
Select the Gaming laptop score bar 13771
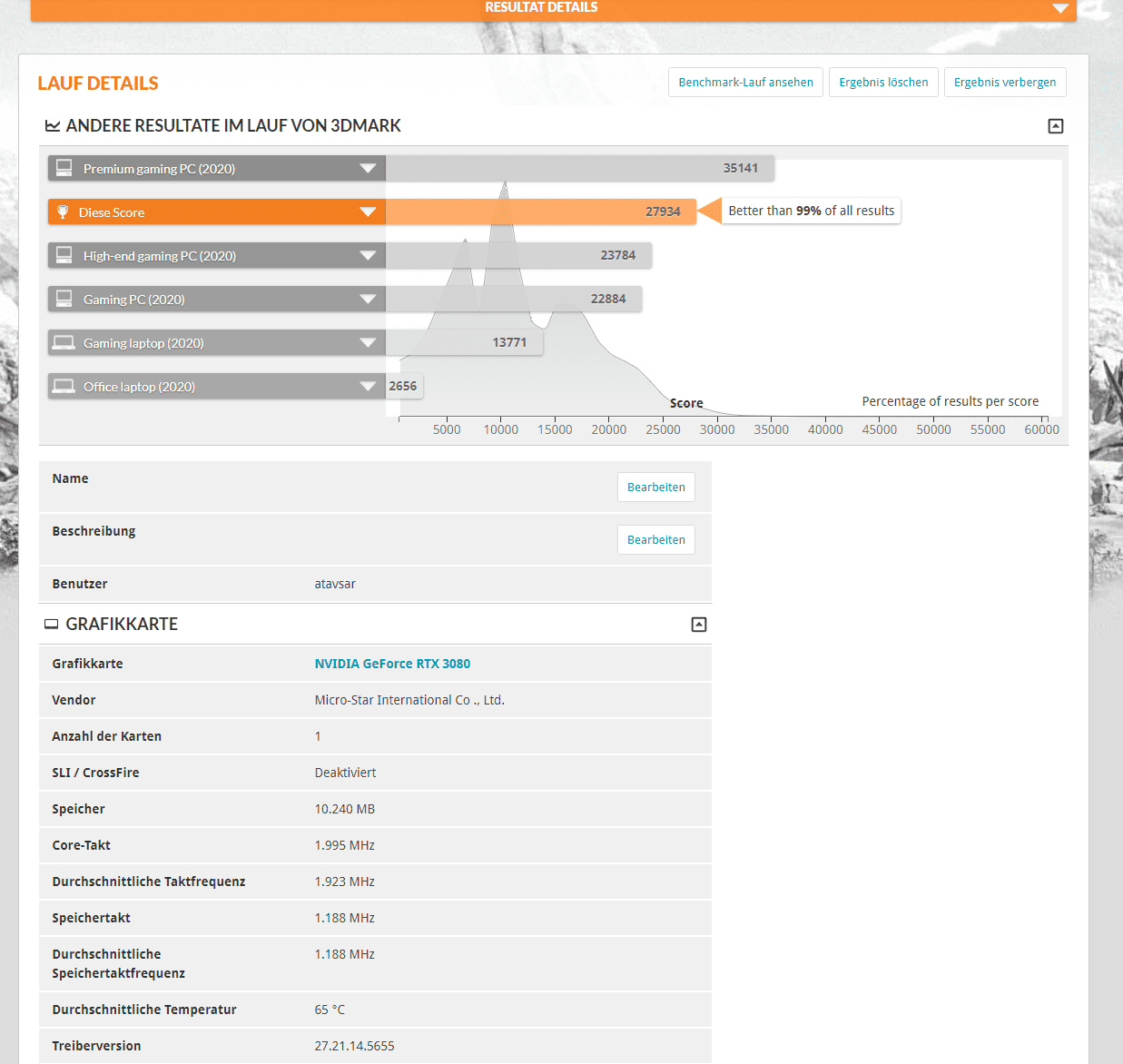pyautogui.click(x=464, y=343)
